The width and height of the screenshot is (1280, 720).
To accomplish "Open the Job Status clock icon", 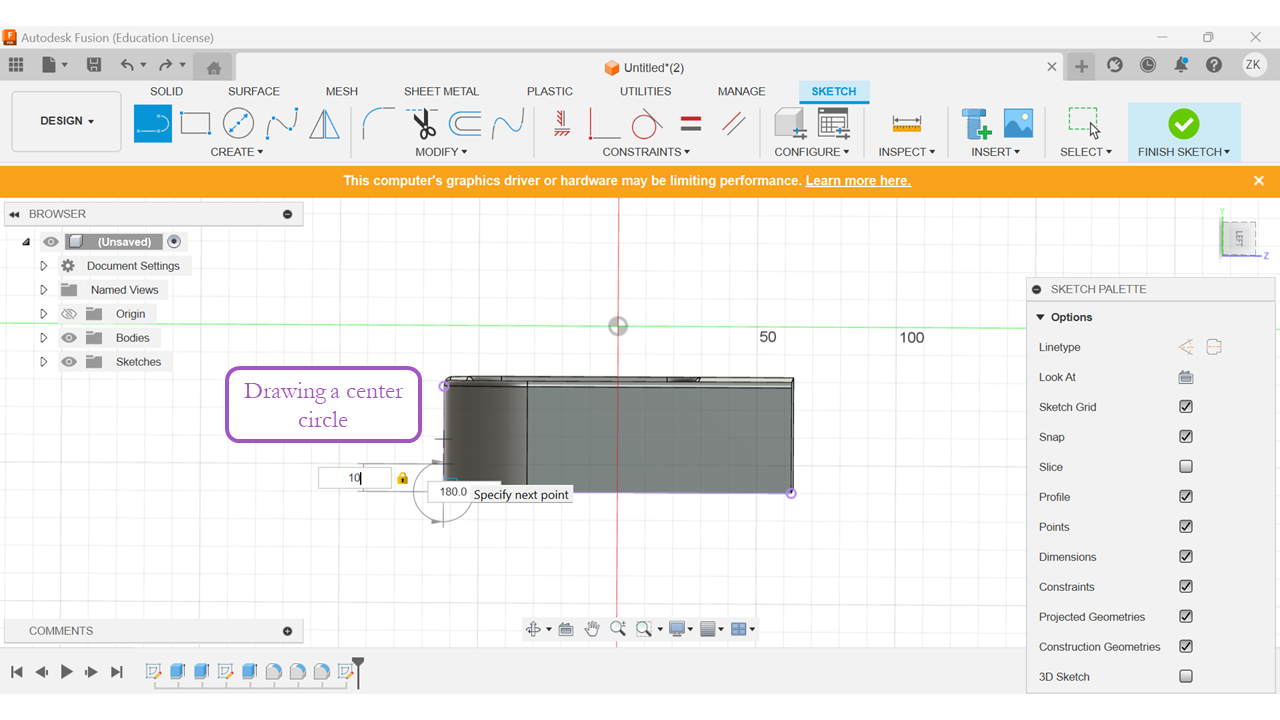I will [x=1148, y=65].
